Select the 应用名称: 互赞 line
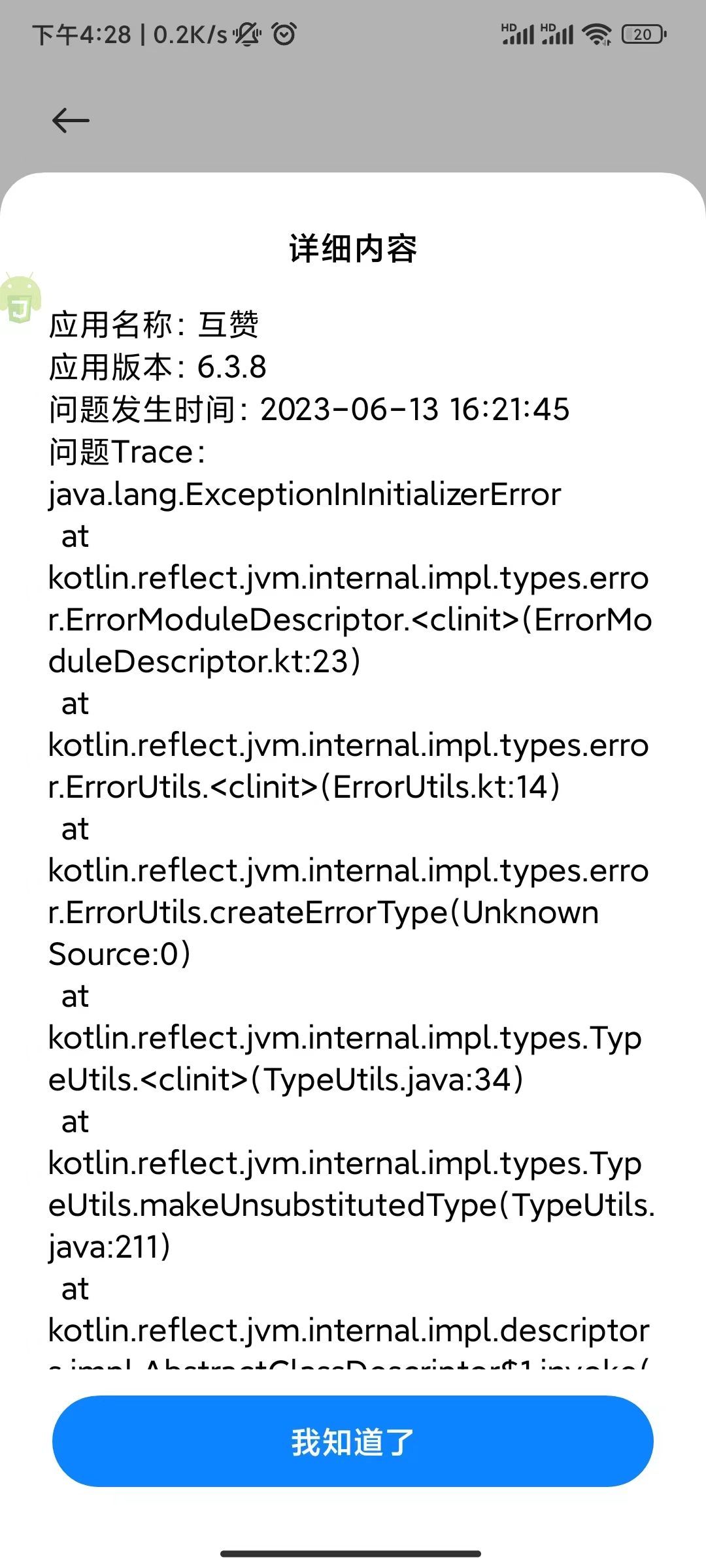Viewport: 706px width, 1568px height. coord(154,325)
